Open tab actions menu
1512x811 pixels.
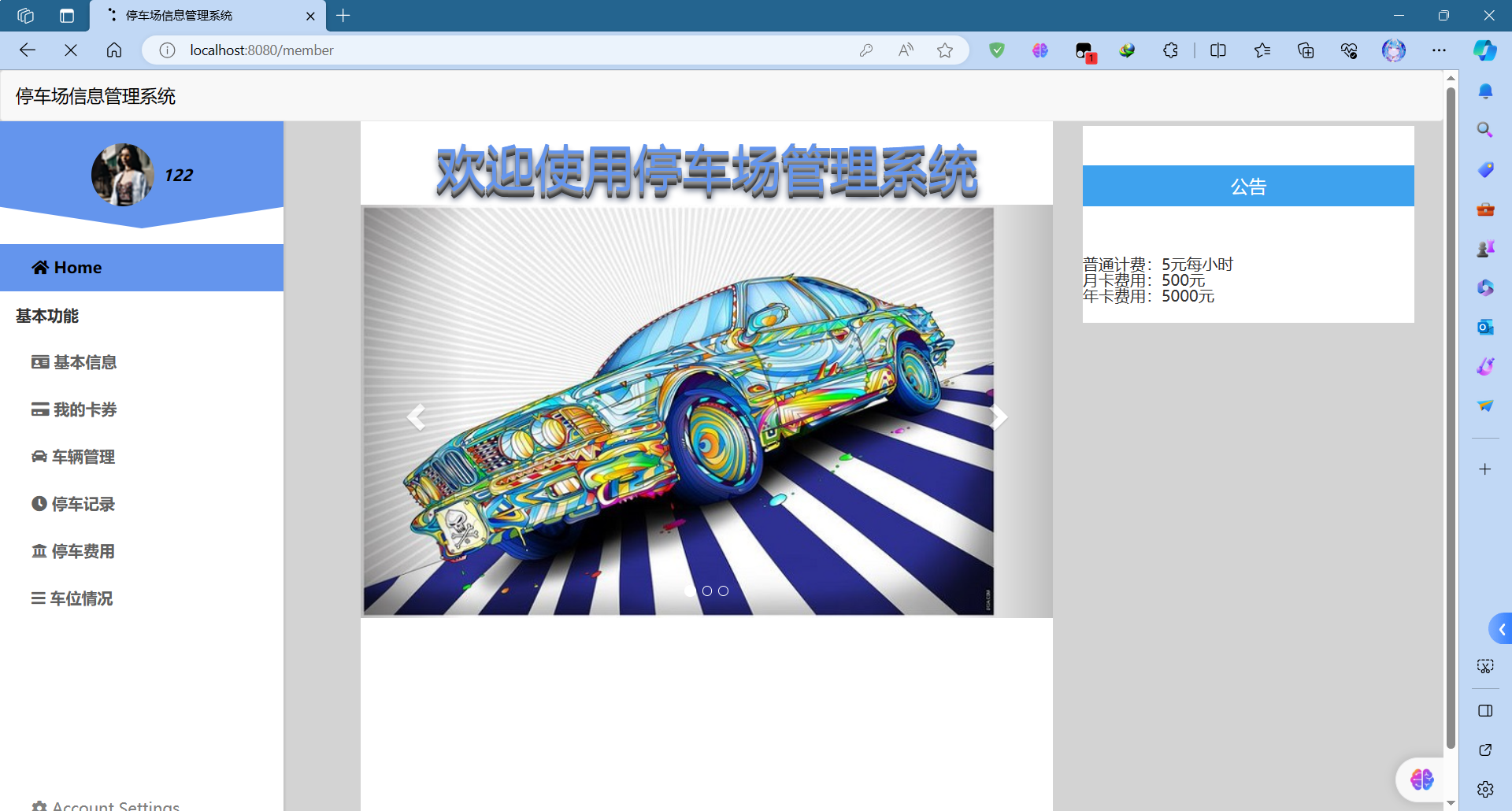tap(67, 16)
